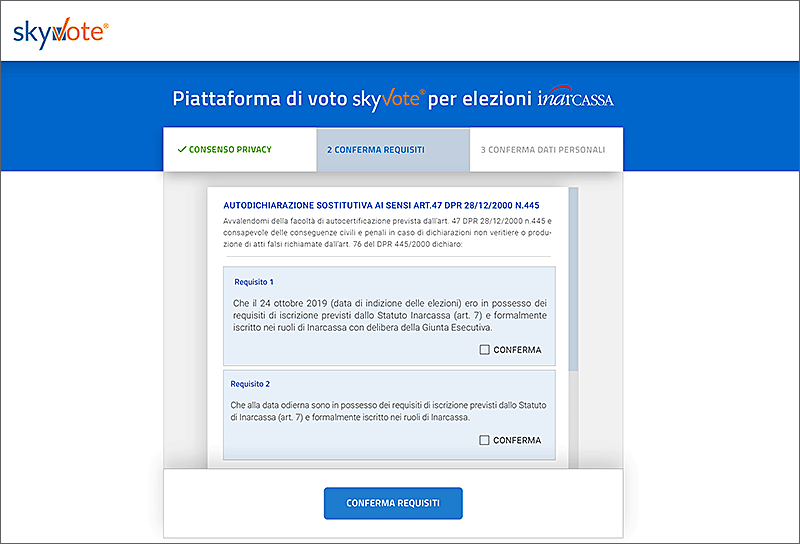Click the scrollbar track below the thumb

(573, 420)
